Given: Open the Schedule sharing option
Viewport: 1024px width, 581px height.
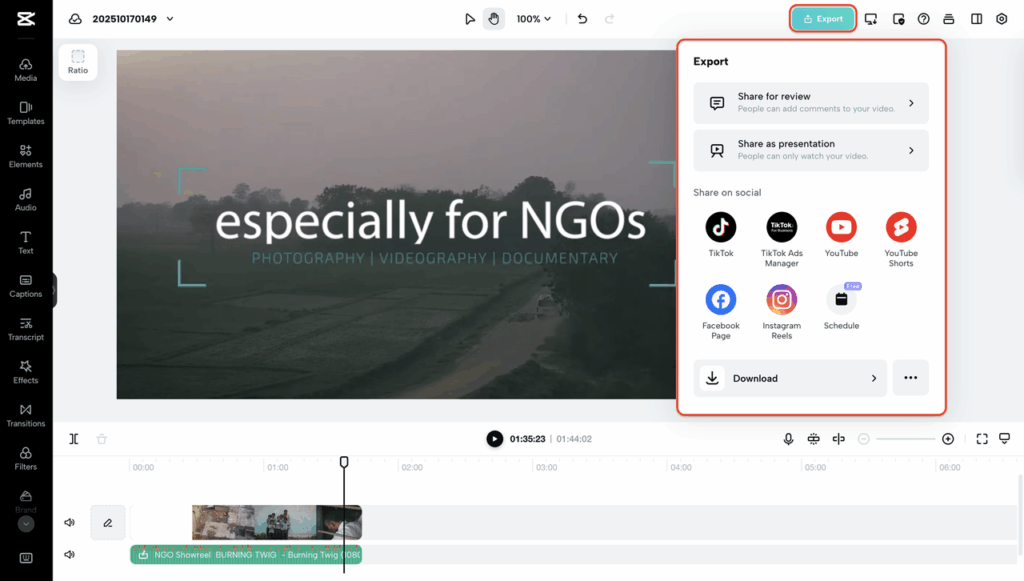Looking at the screenshot, I should coord(841,300).
